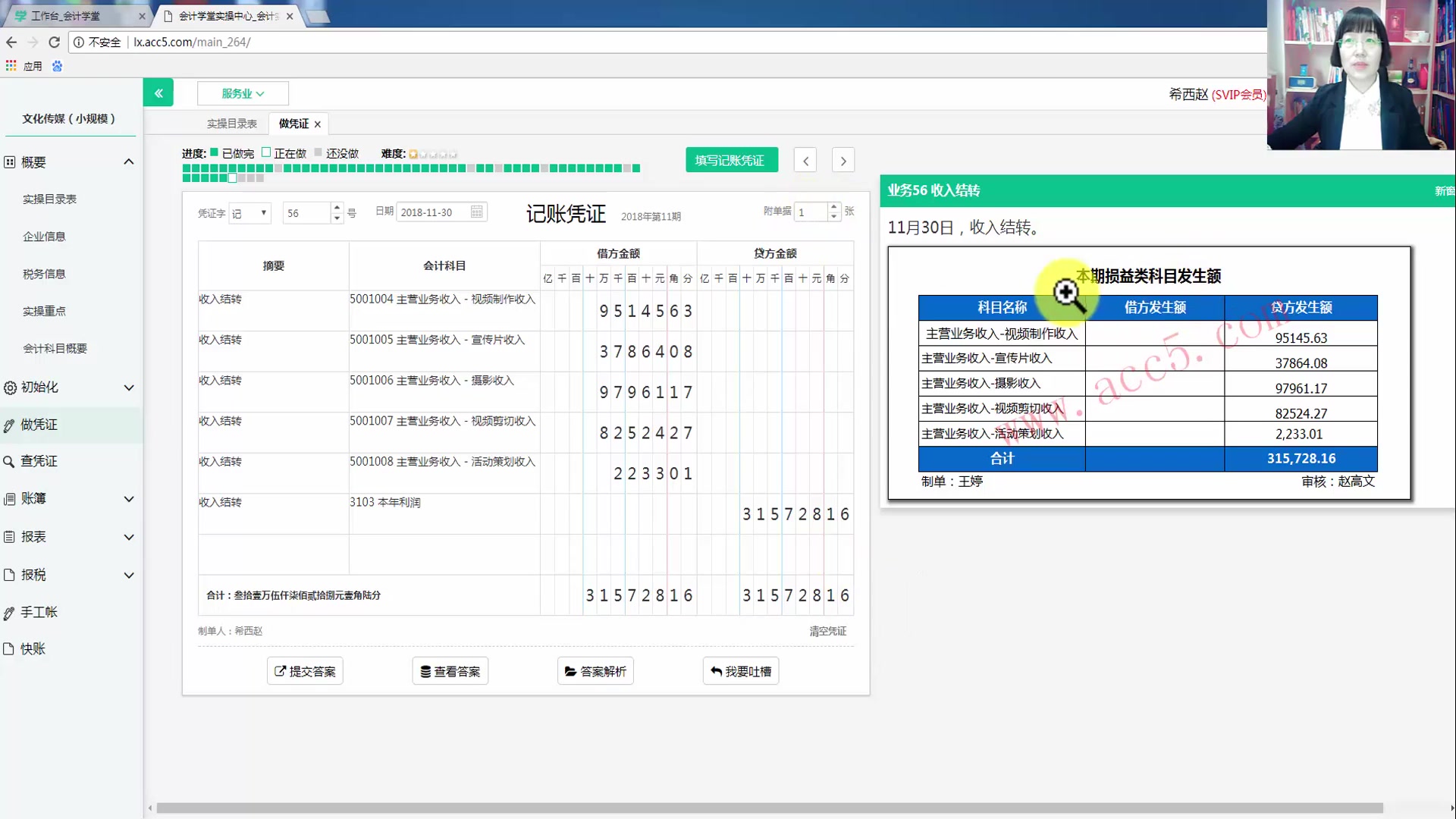Open 查凭证 in sidebar
Viewport: 1456px width, 819px height.
pos(39,461)
